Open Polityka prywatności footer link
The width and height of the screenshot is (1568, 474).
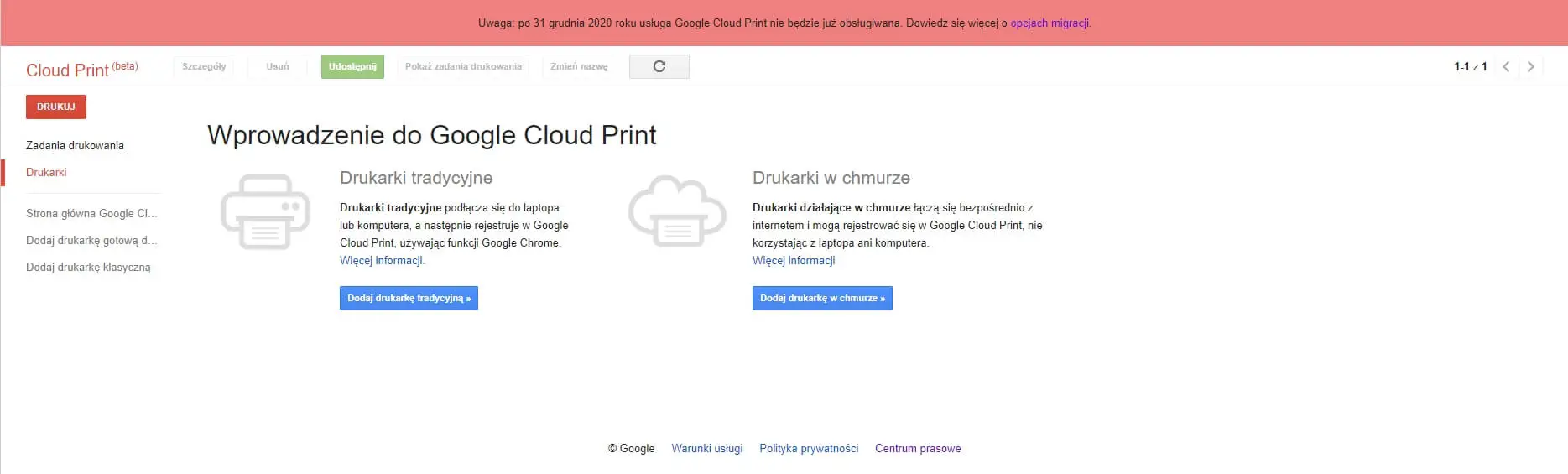coord(809,448)
